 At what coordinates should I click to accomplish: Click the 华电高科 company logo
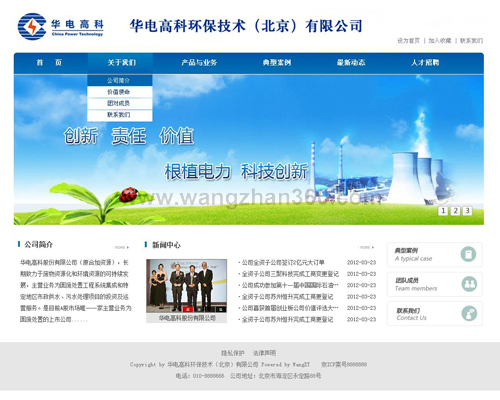tap(61, 27)
